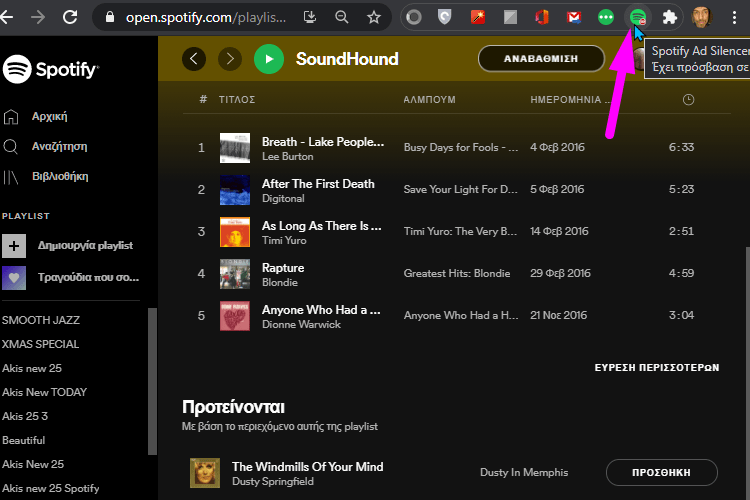750x500 pixels.
Task: Click the browser forward arrow
Action: [38, 18]
